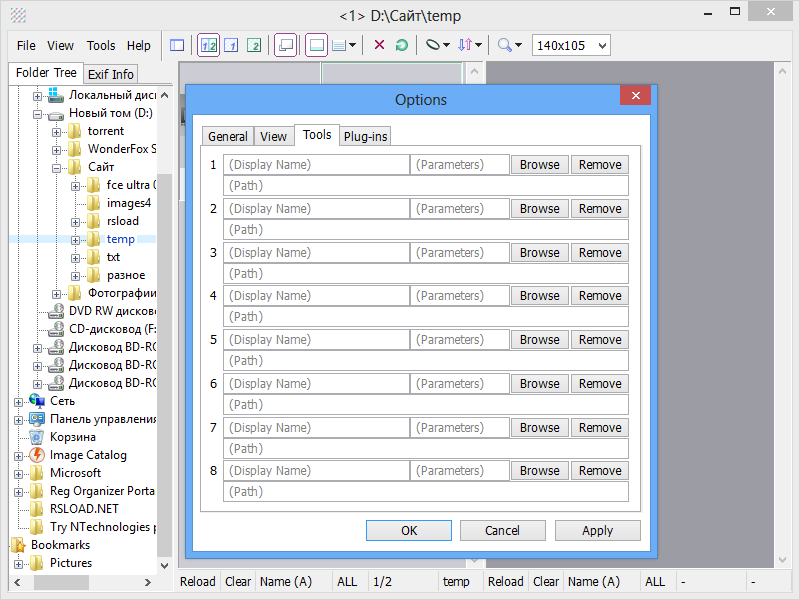Click the Display Name field of tool 5

click(316, 340)
